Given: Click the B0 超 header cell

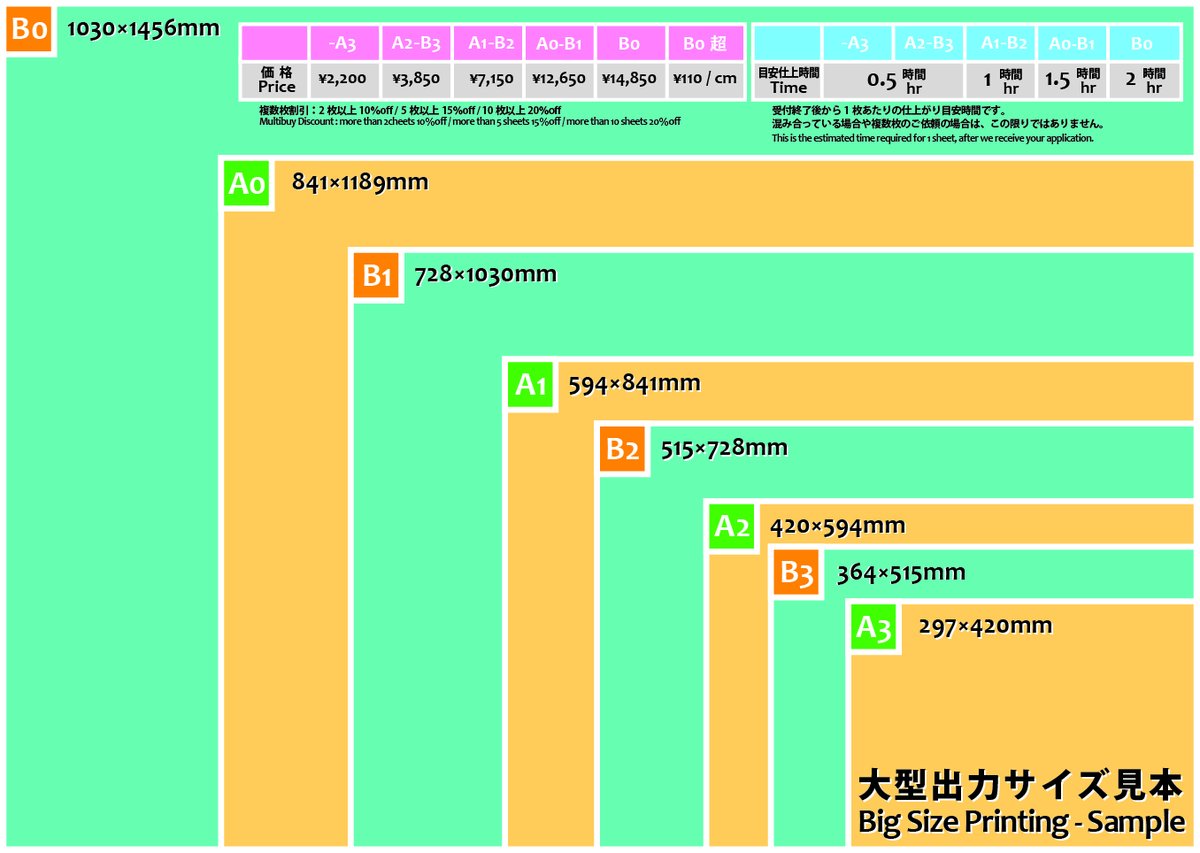Looking at the screenshot, I should point(705,44).
